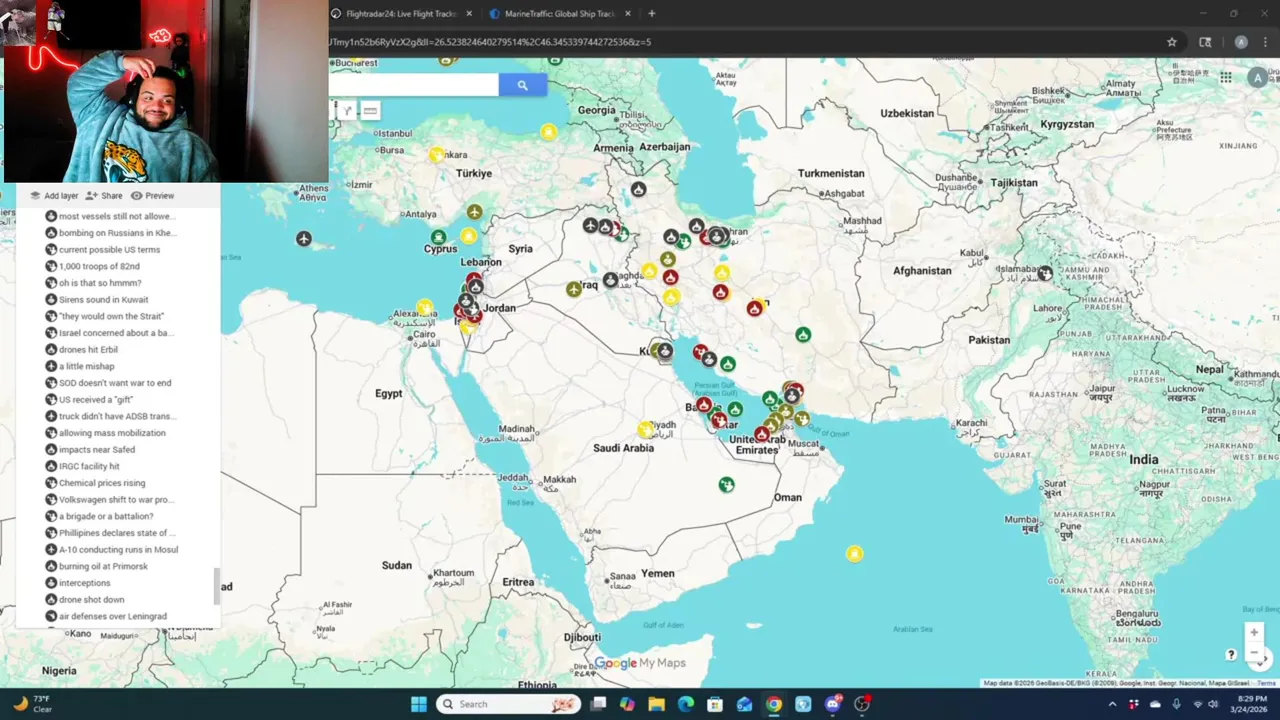Select the yellow marker in the Arabian Sea
Image resolution: width=1280 pixels, height=720 pixels.
click(854, 553)
